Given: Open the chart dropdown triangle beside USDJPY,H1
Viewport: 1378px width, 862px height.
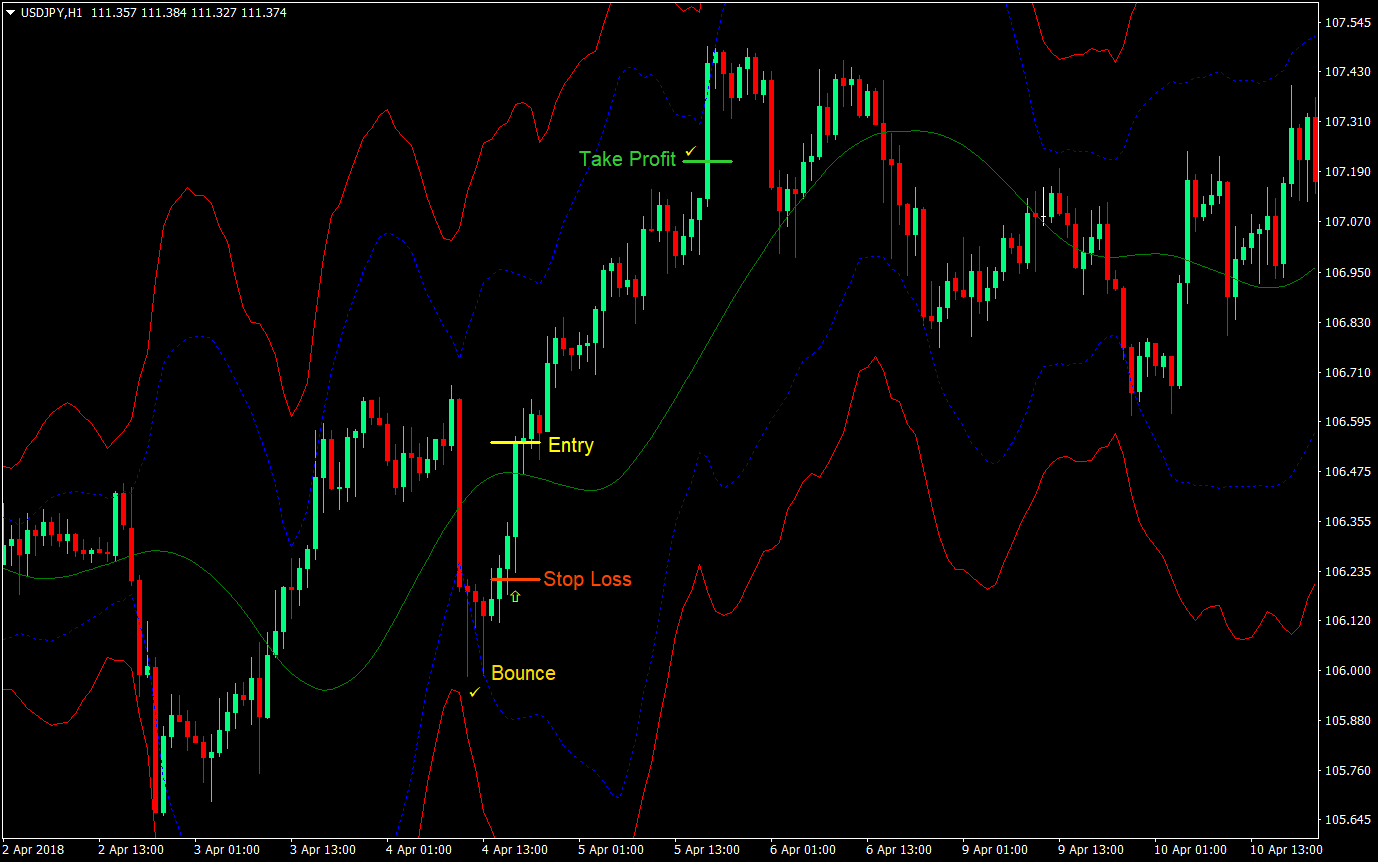Looking at the screenshot, I should pos(10,12).
